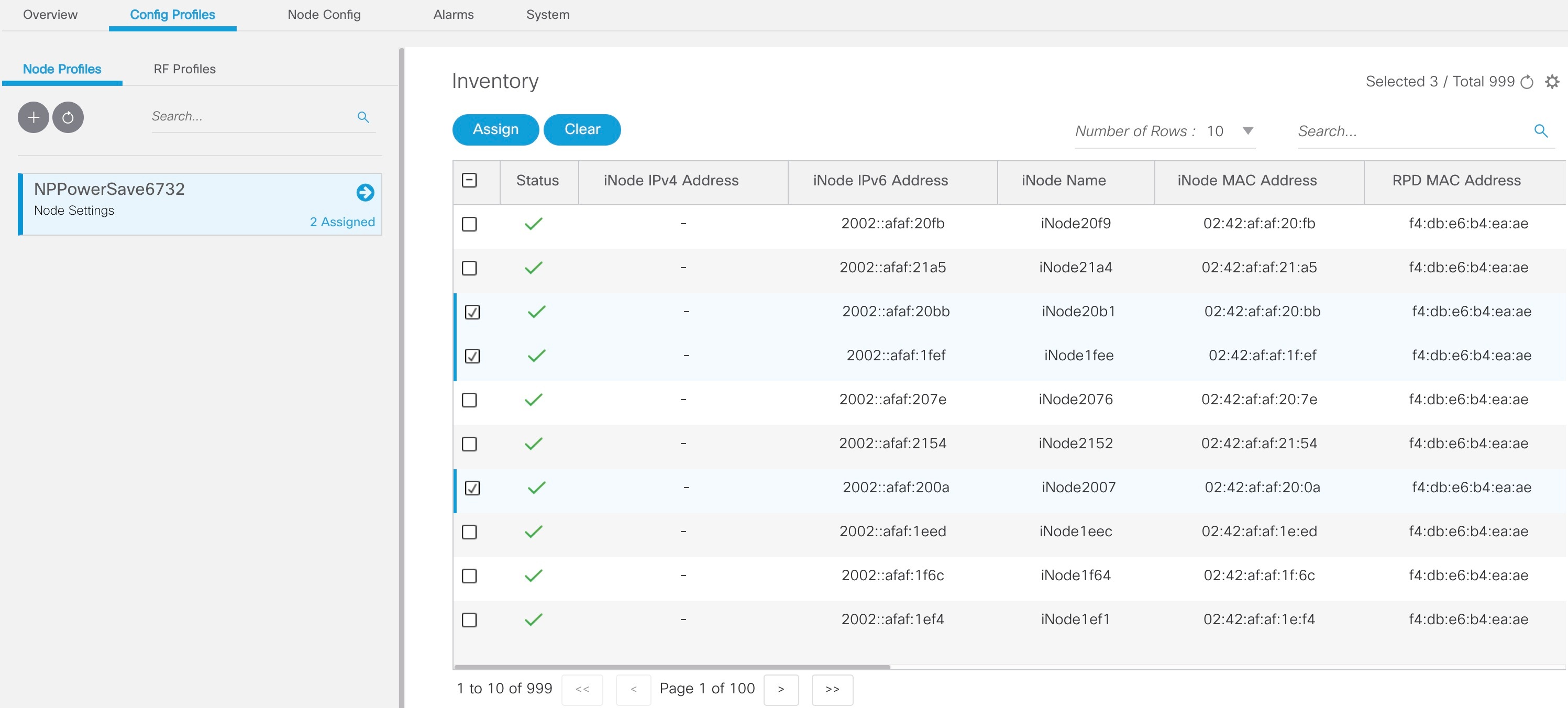Refresh the Inventory list with circular arrow icon
This screenshot has width=1568, height=708.
(x=1527, y=82)
